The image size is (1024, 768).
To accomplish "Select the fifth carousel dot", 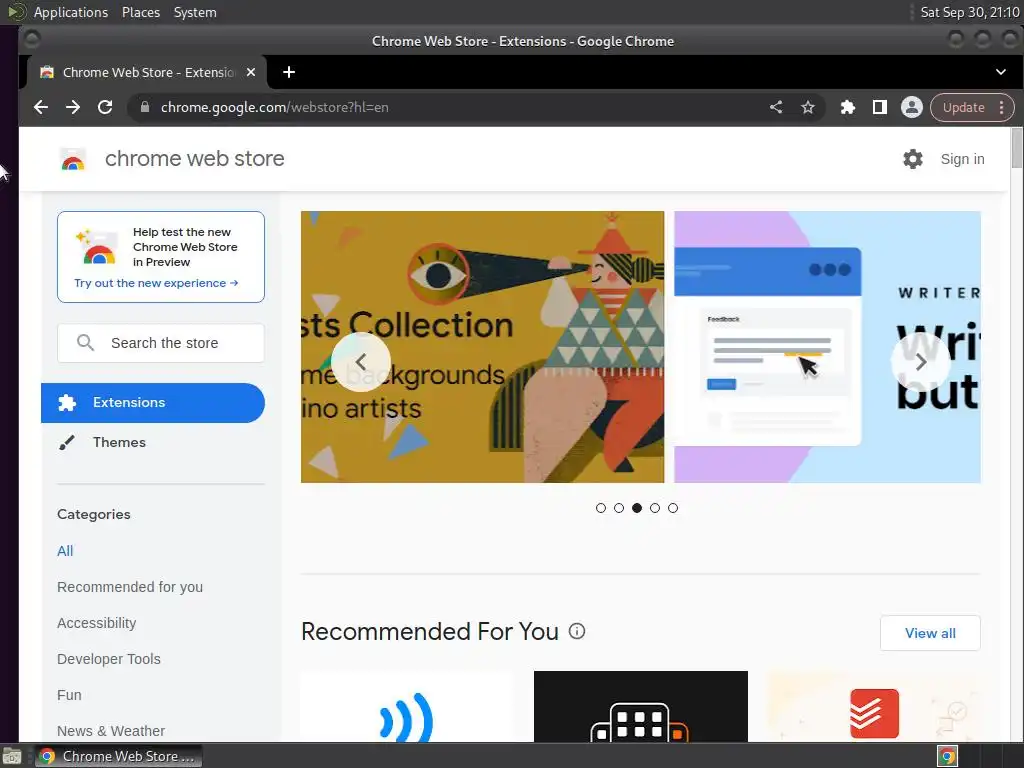I will (673, 508).
